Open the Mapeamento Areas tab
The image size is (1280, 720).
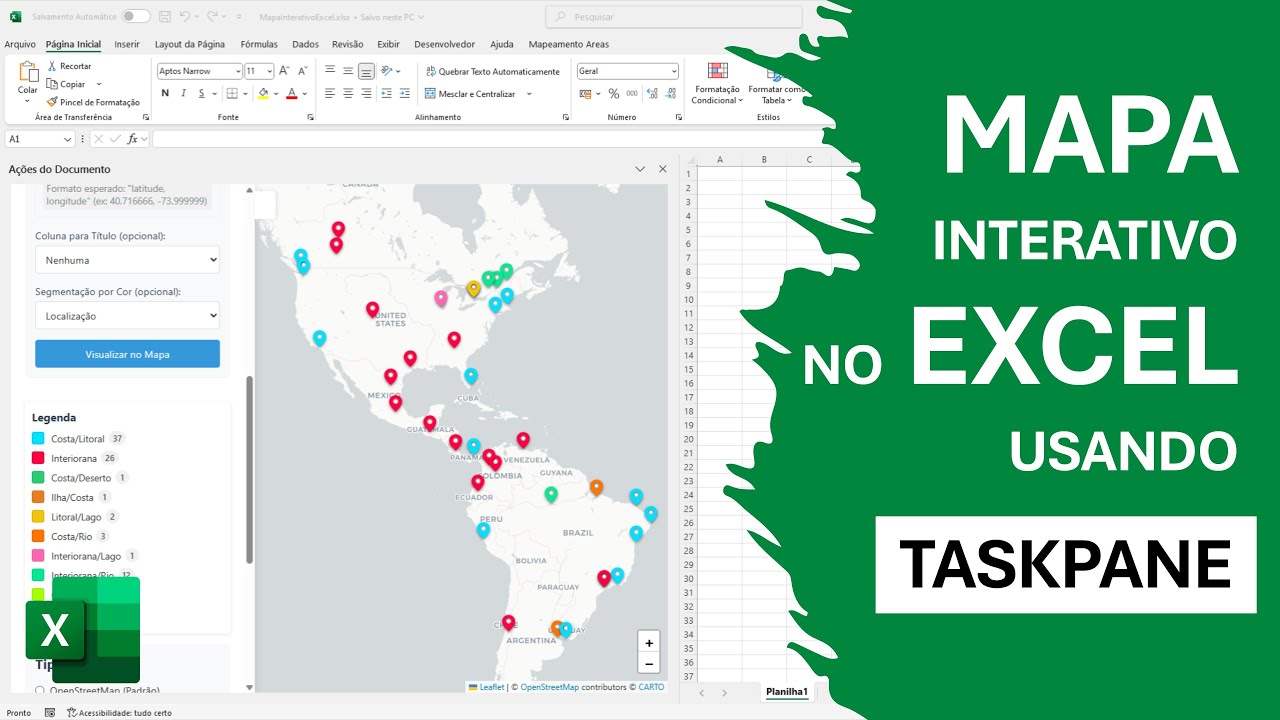point(568,44)
